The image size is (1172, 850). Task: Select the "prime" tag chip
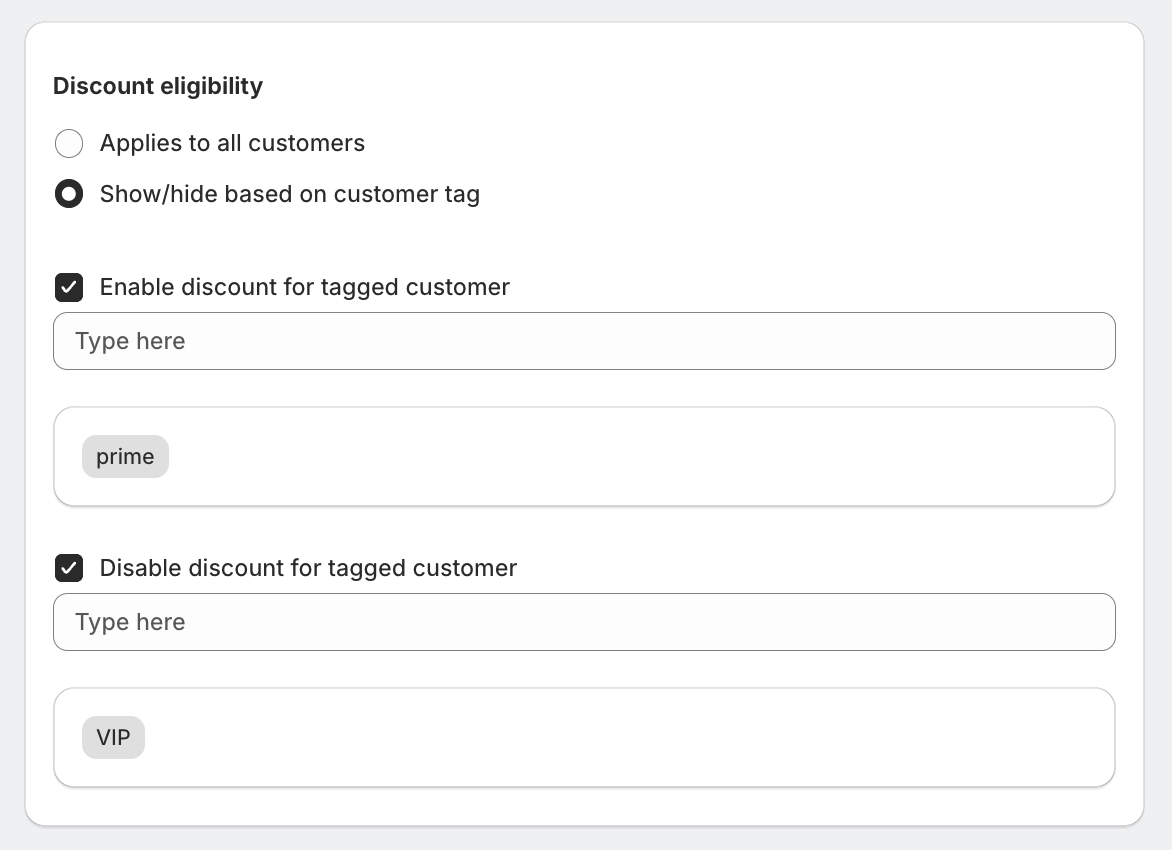point(125,457)
